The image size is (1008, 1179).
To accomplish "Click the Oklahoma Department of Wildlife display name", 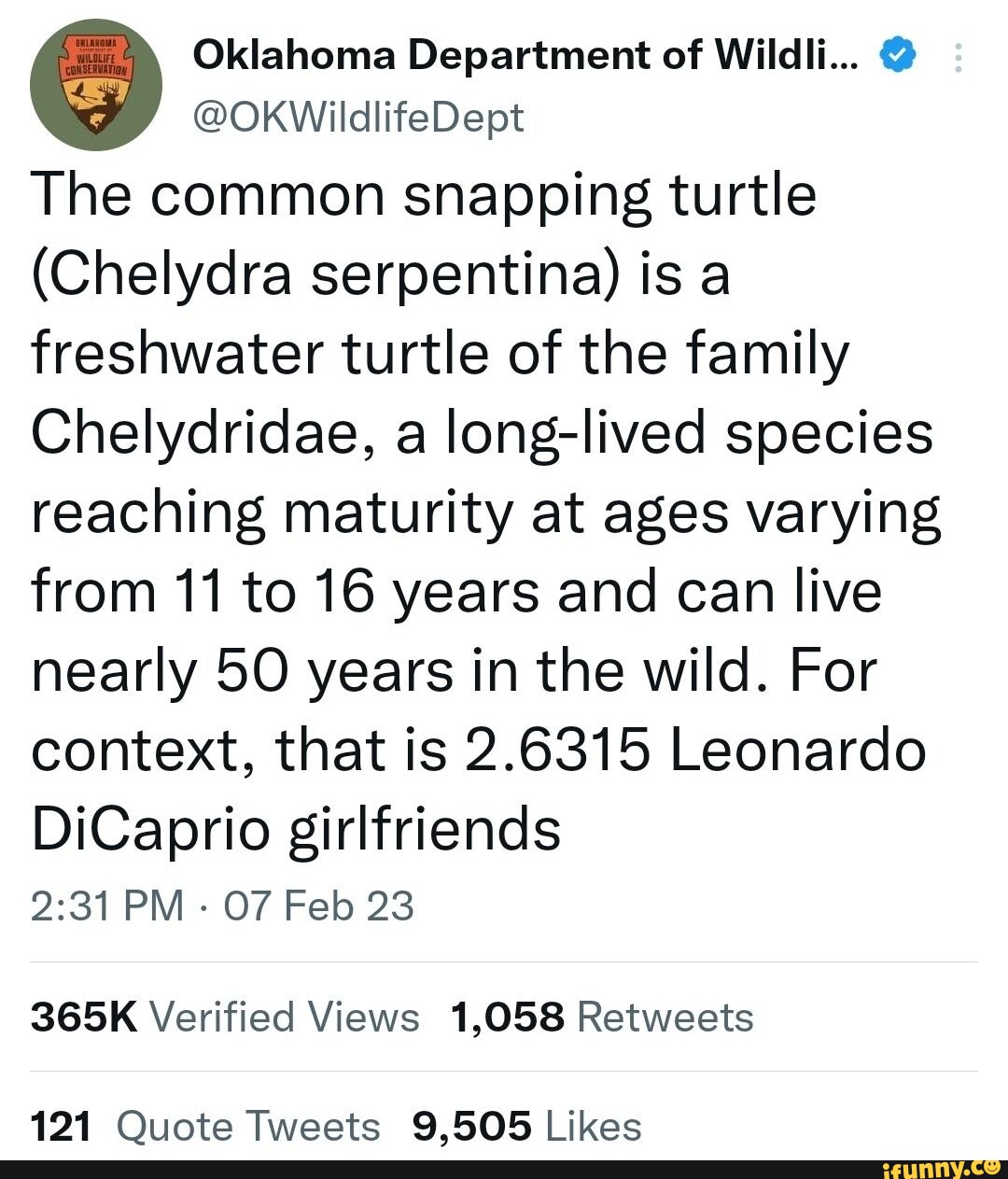I will (523, 53).
